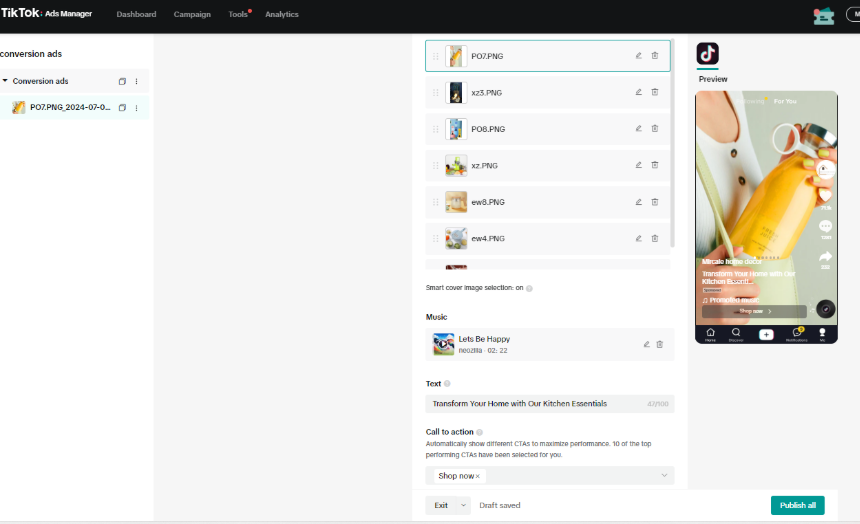Screen dimensions: 860x524
Task: Duplicate the Conversion ads group
Action: click(122, 81)
